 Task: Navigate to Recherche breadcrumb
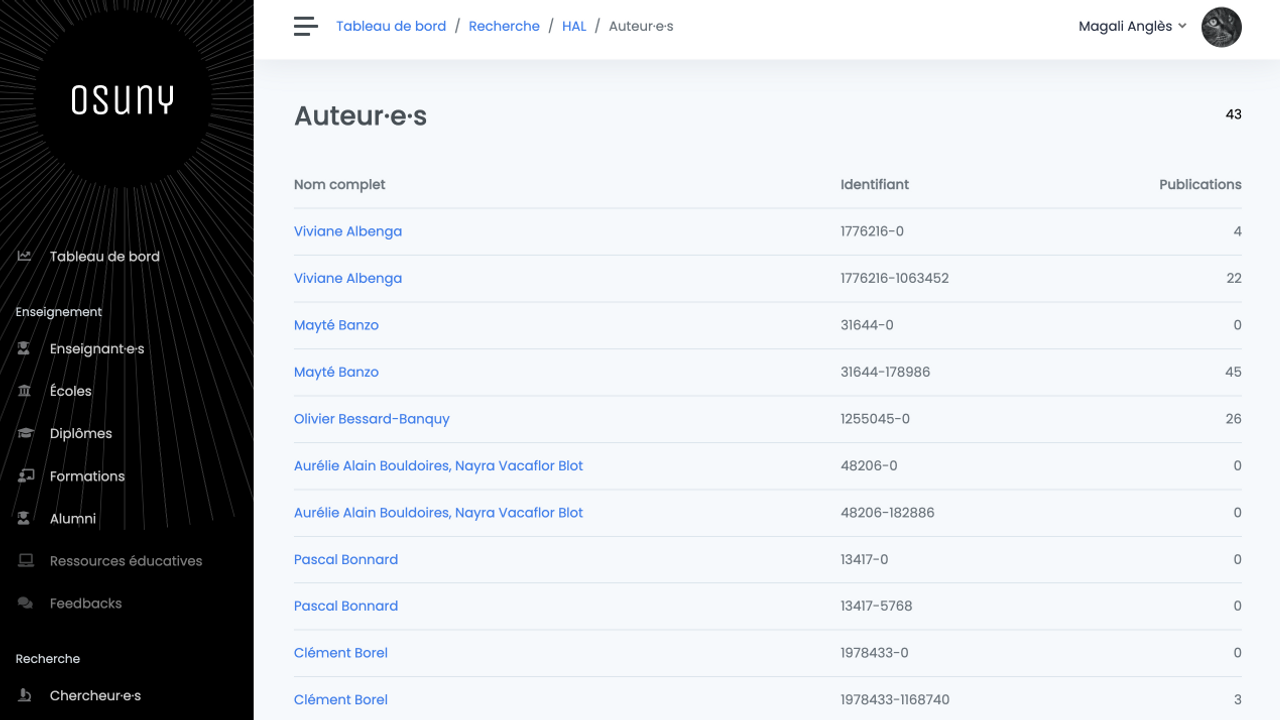coord(504,27)
